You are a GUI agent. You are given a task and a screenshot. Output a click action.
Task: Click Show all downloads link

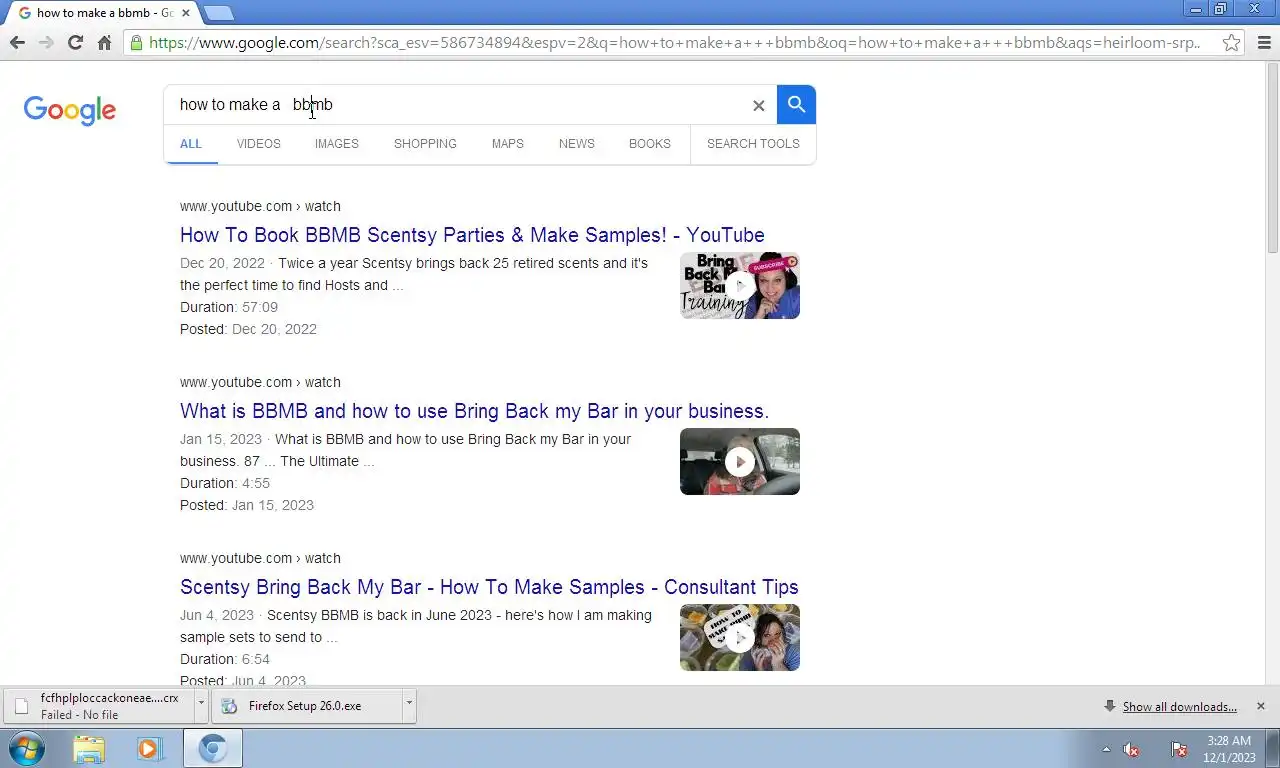click(1180, 707)
